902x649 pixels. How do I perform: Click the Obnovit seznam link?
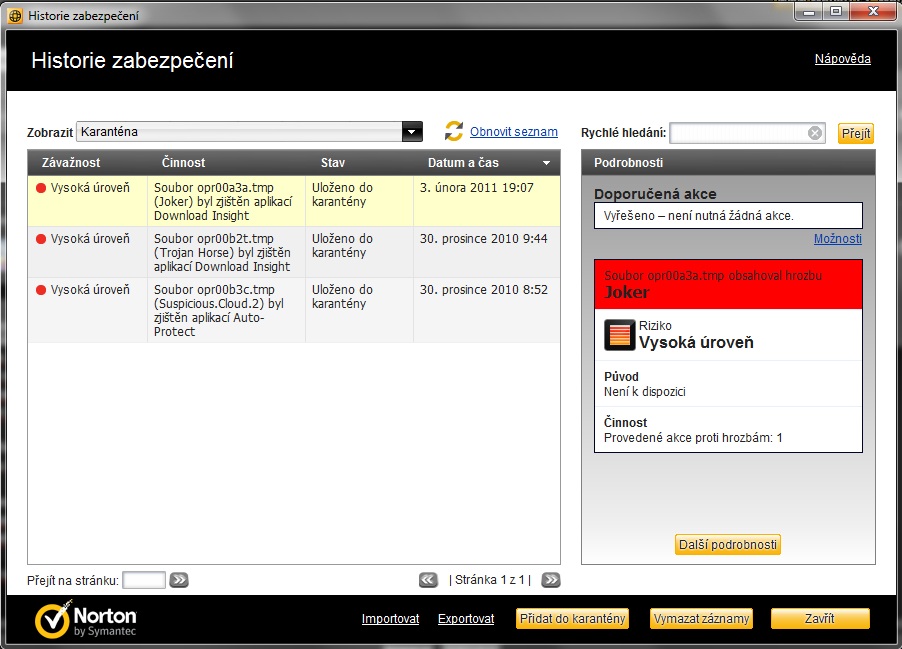(514, 132)
